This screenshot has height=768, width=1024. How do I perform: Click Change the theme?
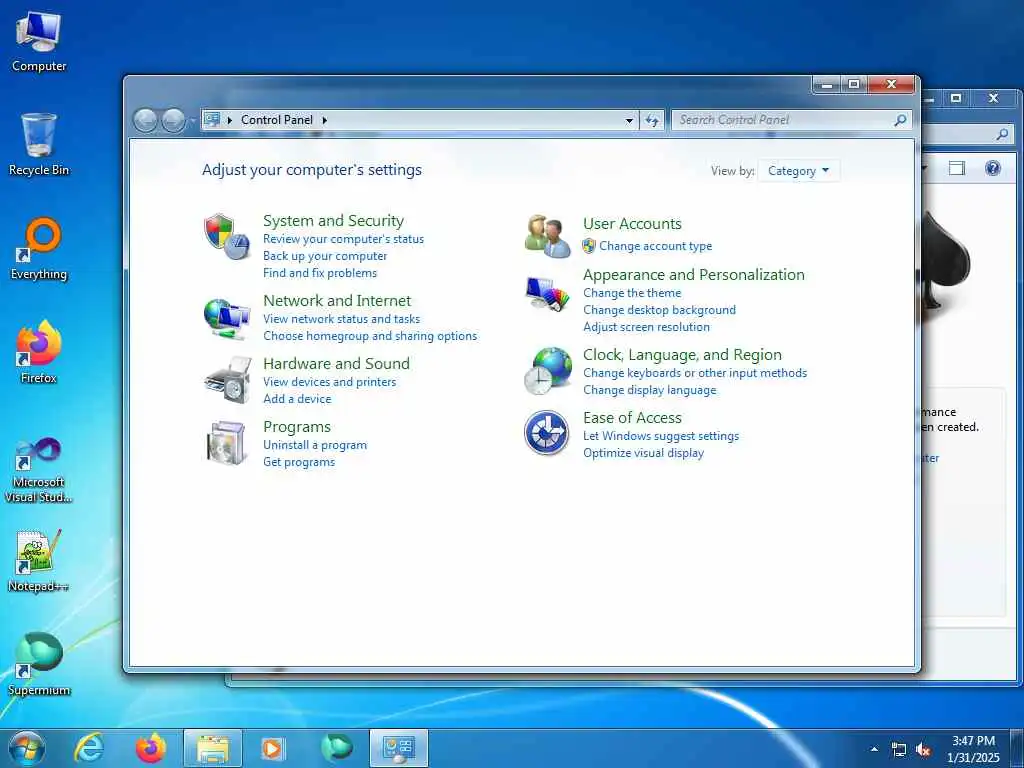point(632,293)
